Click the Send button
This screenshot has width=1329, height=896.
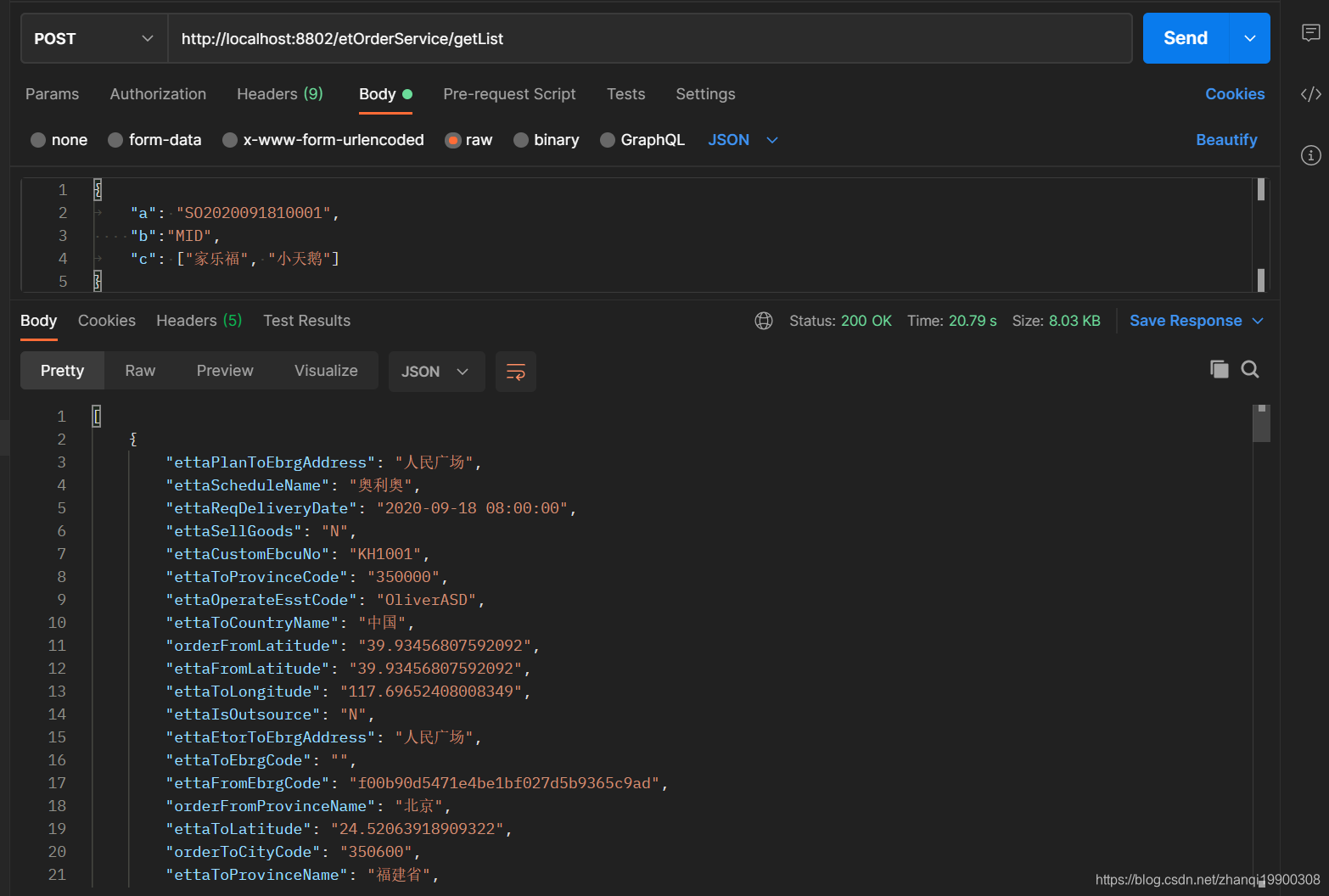click(1186, 38)
